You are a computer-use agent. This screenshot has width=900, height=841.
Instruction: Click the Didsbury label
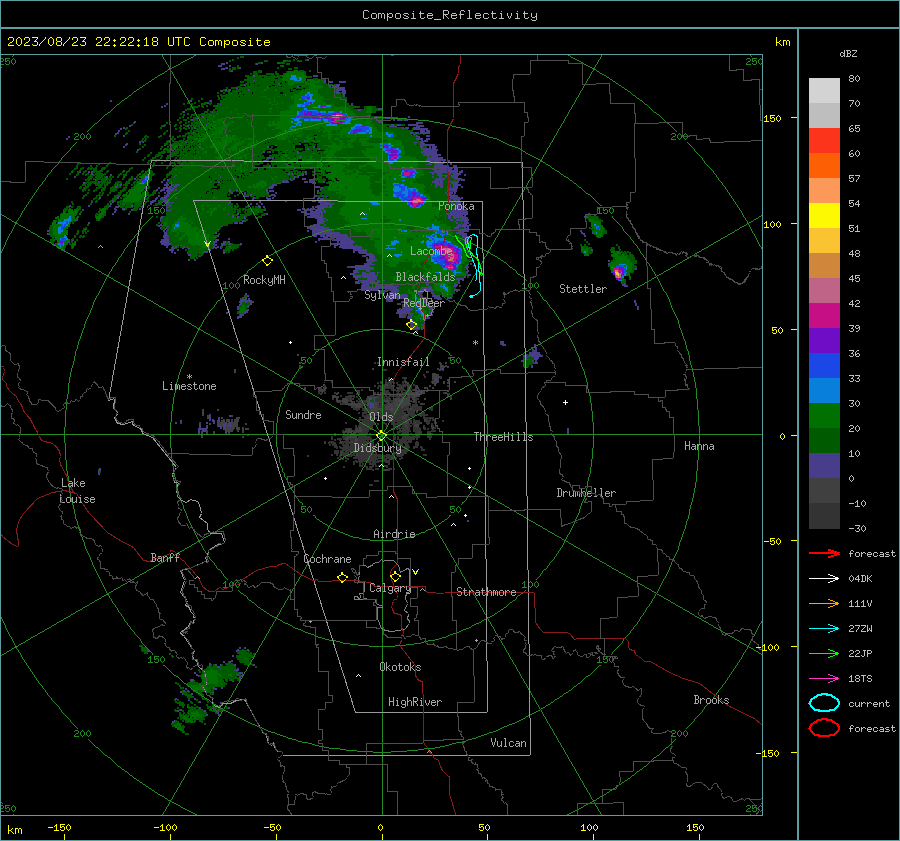[x=378, y=448]
